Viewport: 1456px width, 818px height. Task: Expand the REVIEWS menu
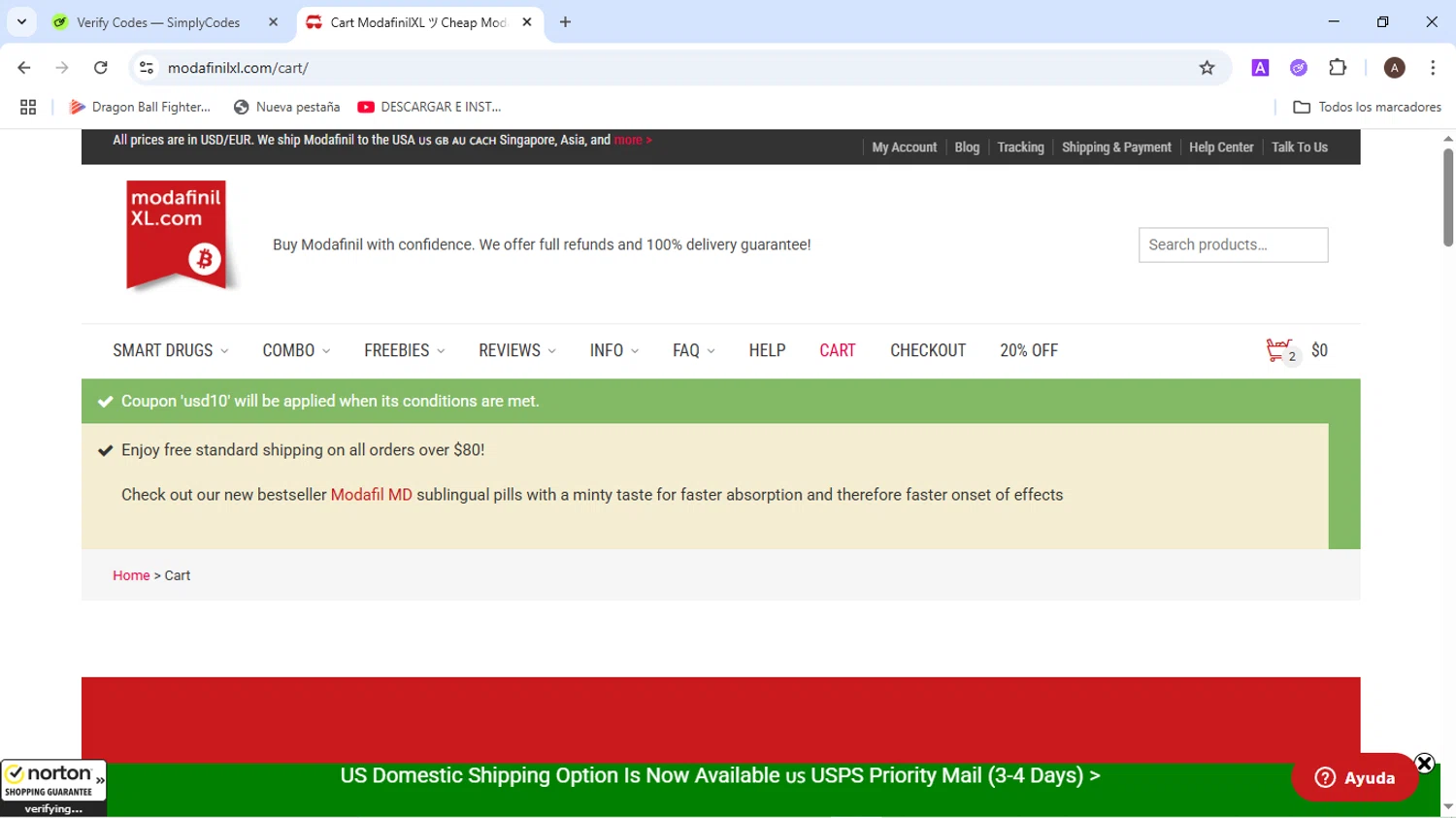[517, 350]
